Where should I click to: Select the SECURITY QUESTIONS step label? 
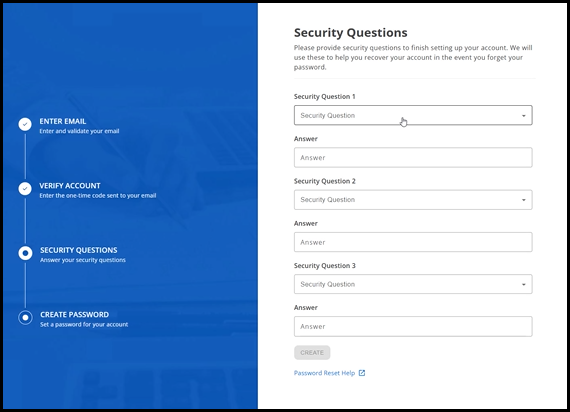79,250
